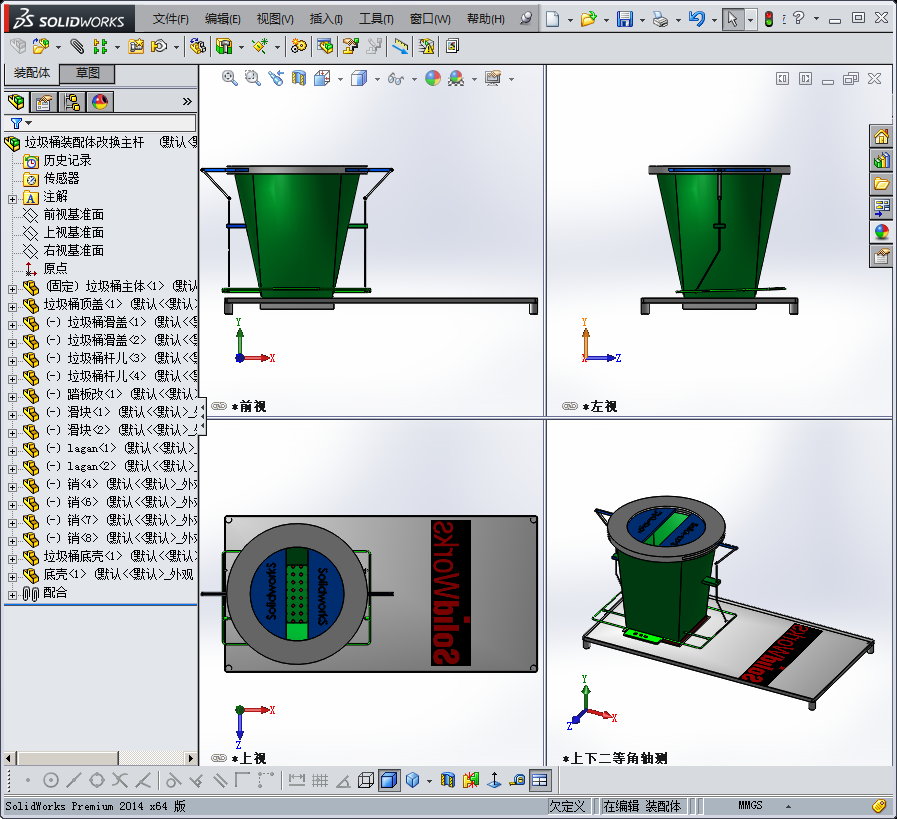Open the 工具(T) menu

point(376,19)
